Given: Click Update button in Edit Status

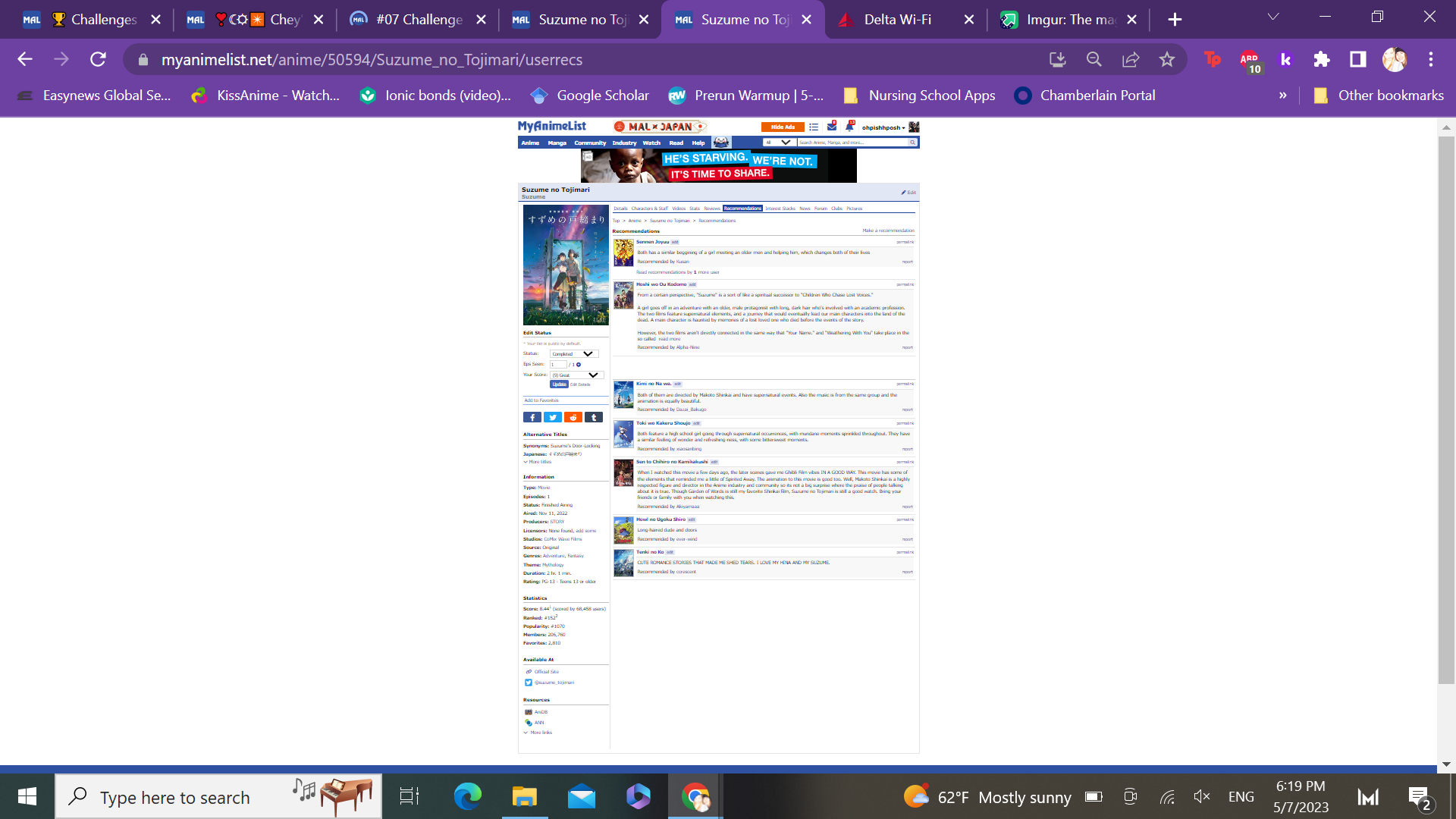Looking at the screenshot, I should point(559,384).
